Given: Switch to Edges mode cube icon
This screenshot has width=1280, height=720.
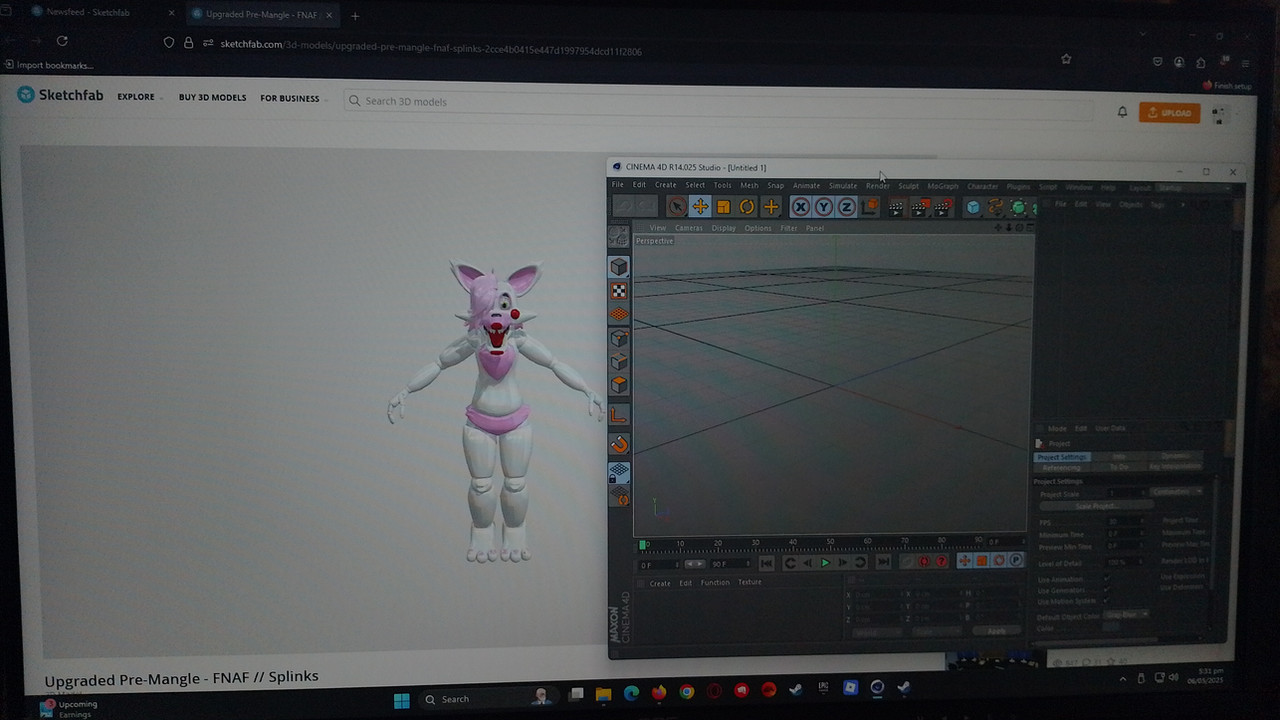Looking at the screenshot, I should click(x=619, y=361).
